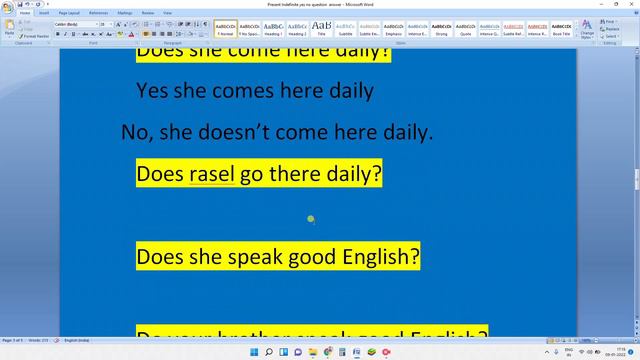Open the font name combo box
The height and width of the screenshot is (360, 640).
pos(76,24)
